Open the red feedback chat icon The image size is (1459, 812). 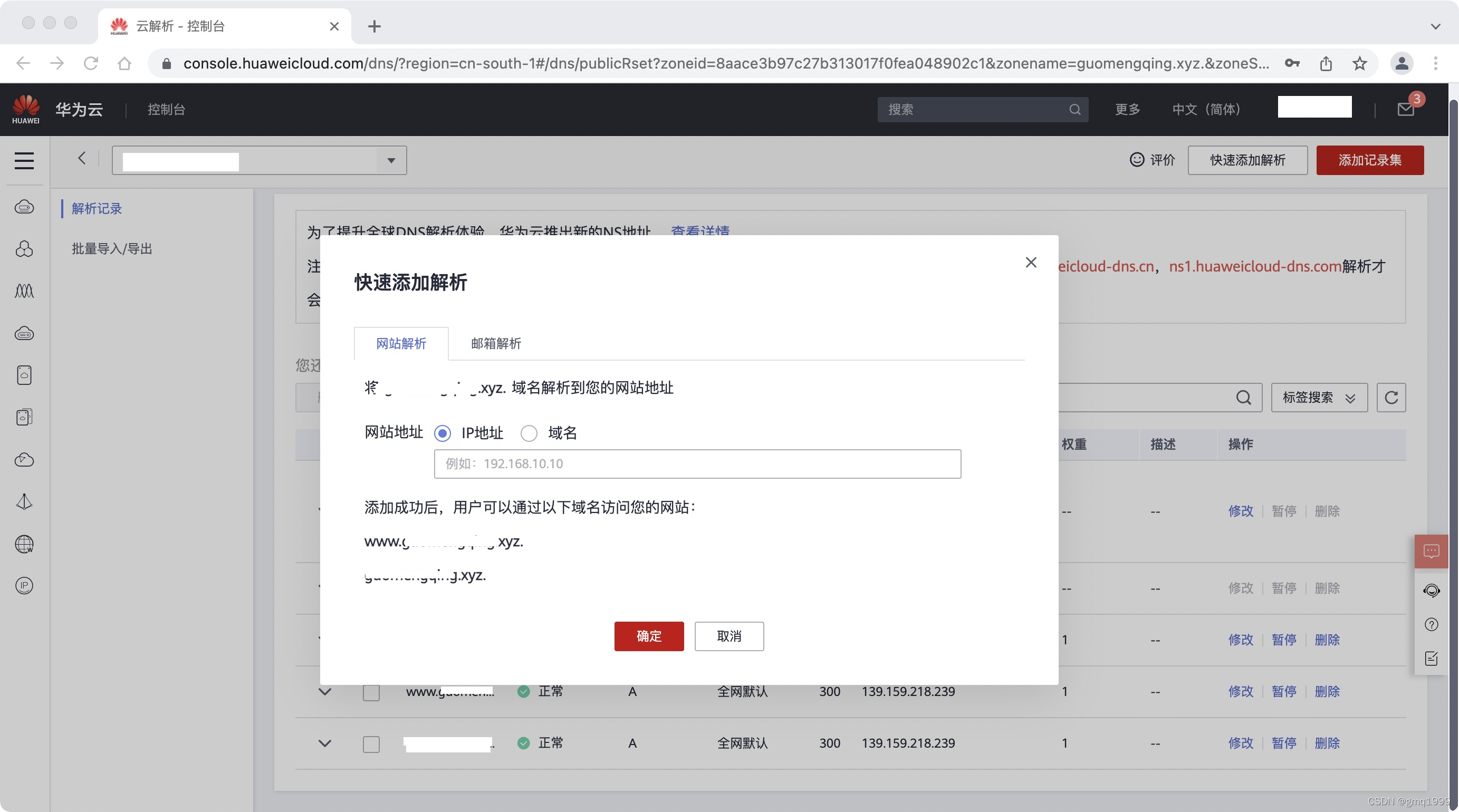[1431, 551]
